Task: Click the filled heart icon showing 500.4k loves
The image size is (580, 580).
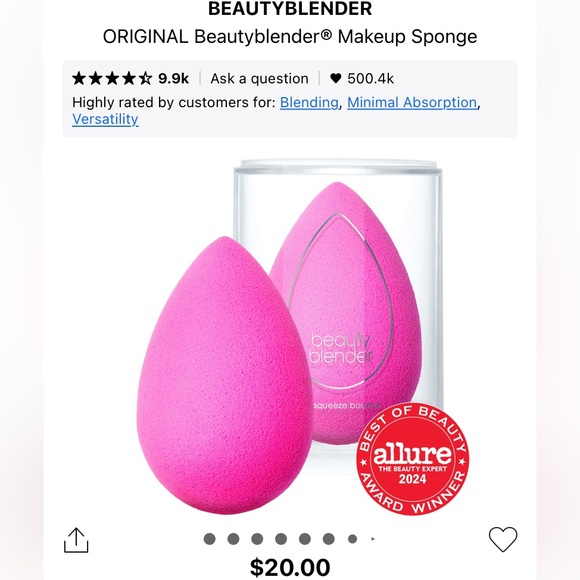Action: tap(335, 78)
